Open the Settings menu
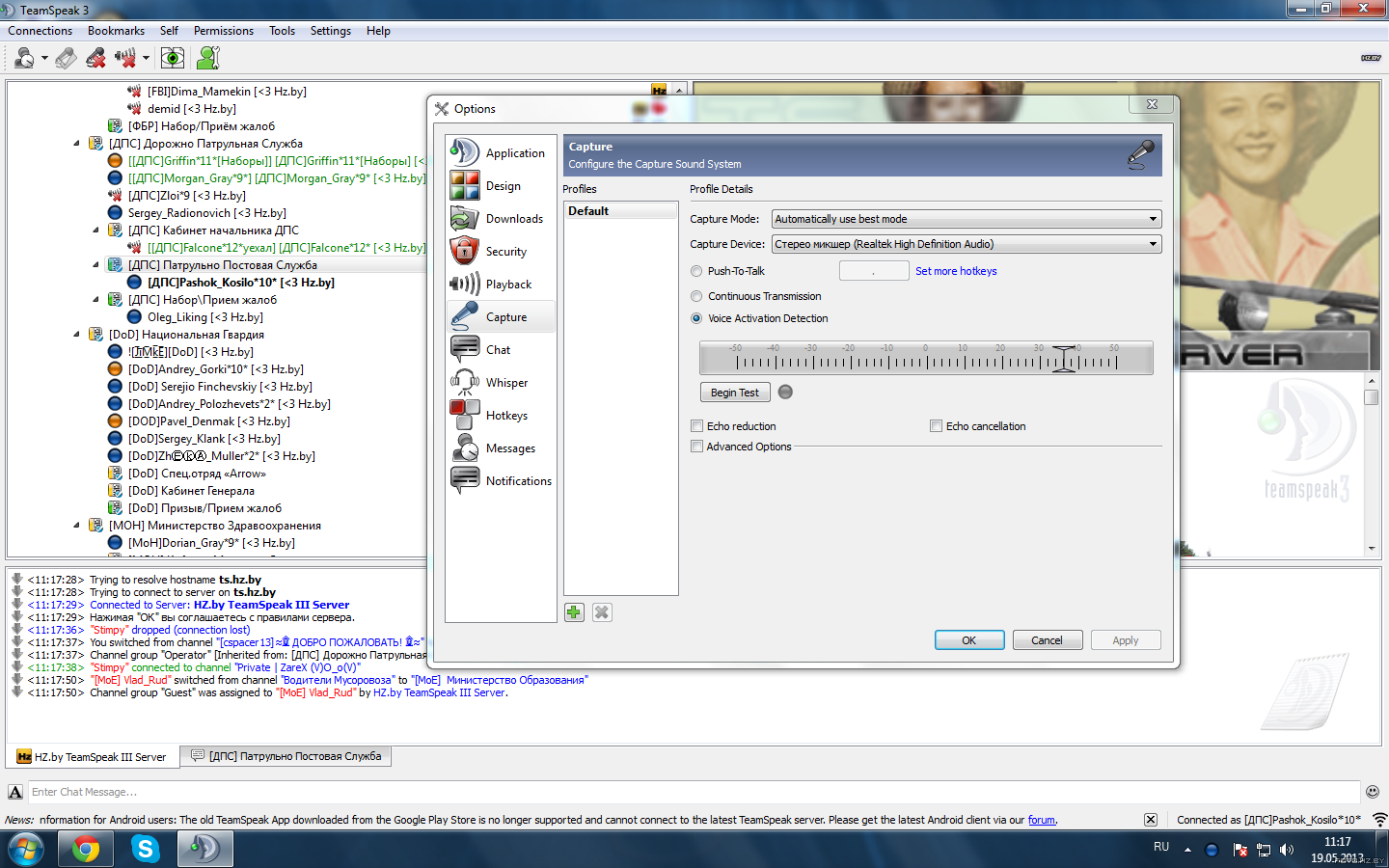 click(331, 31)
